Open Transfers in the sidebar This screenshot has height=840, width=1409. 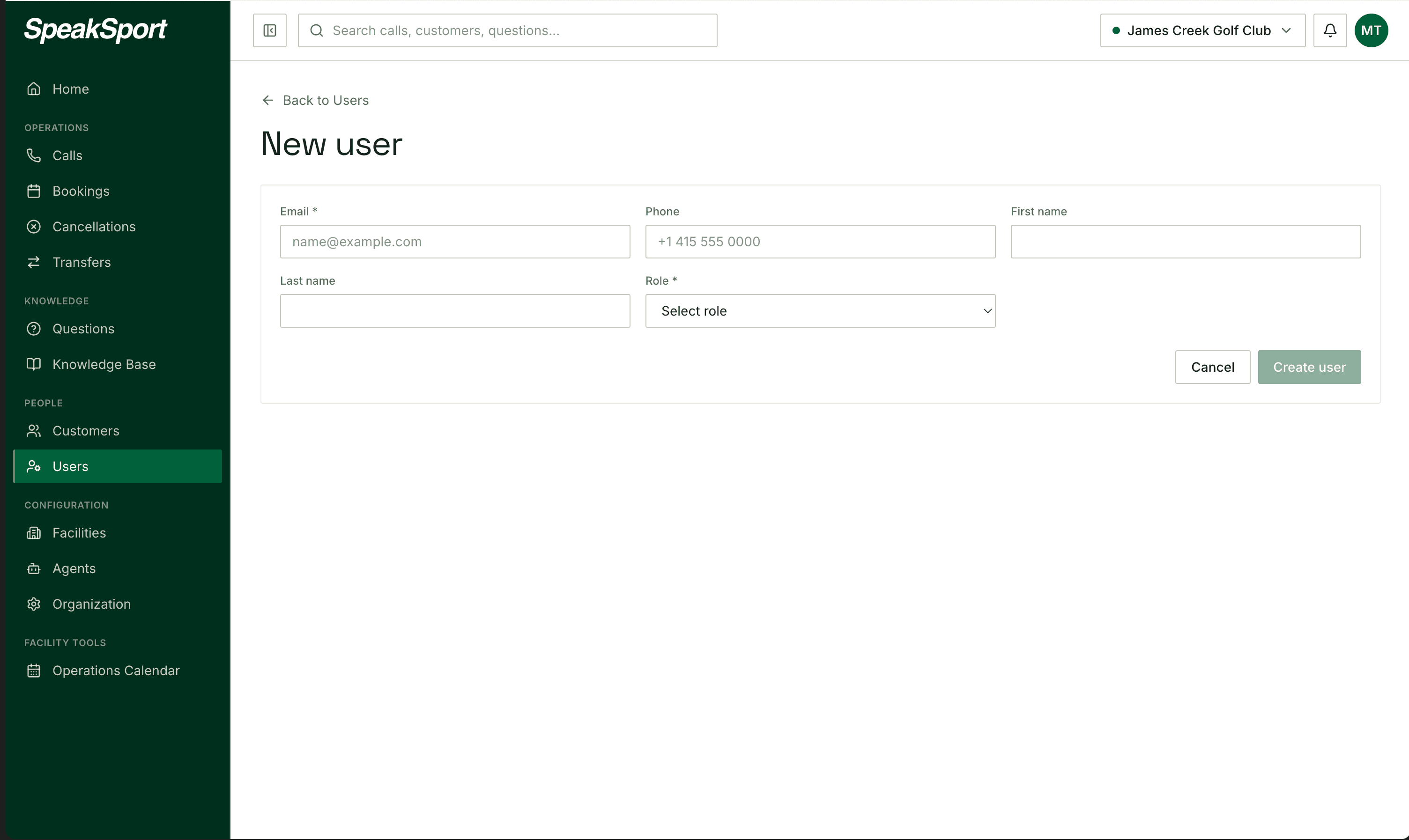[x=118, y=262]
